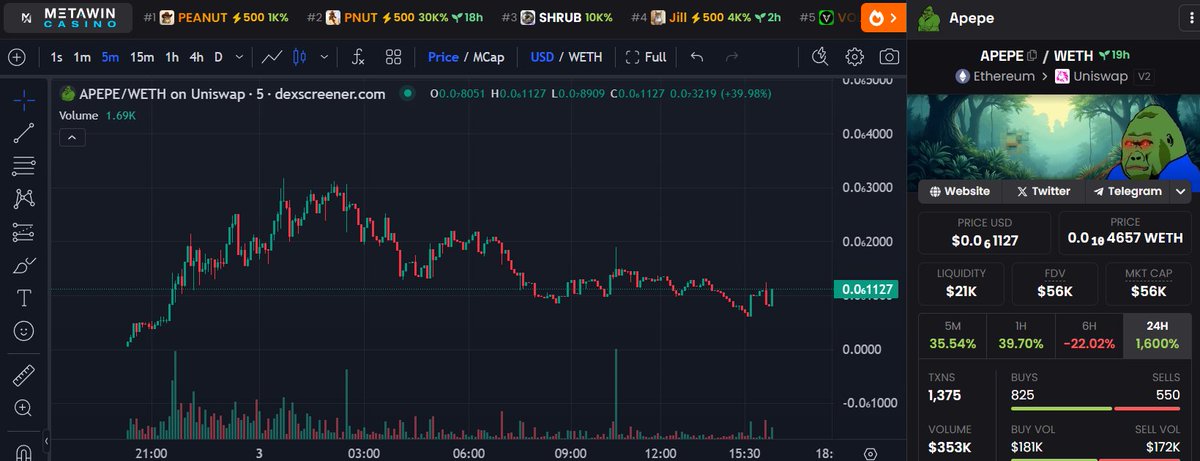This screenshot has width=1200, height=461.
Task: Expand more social links chevron
Action: 1181,191
